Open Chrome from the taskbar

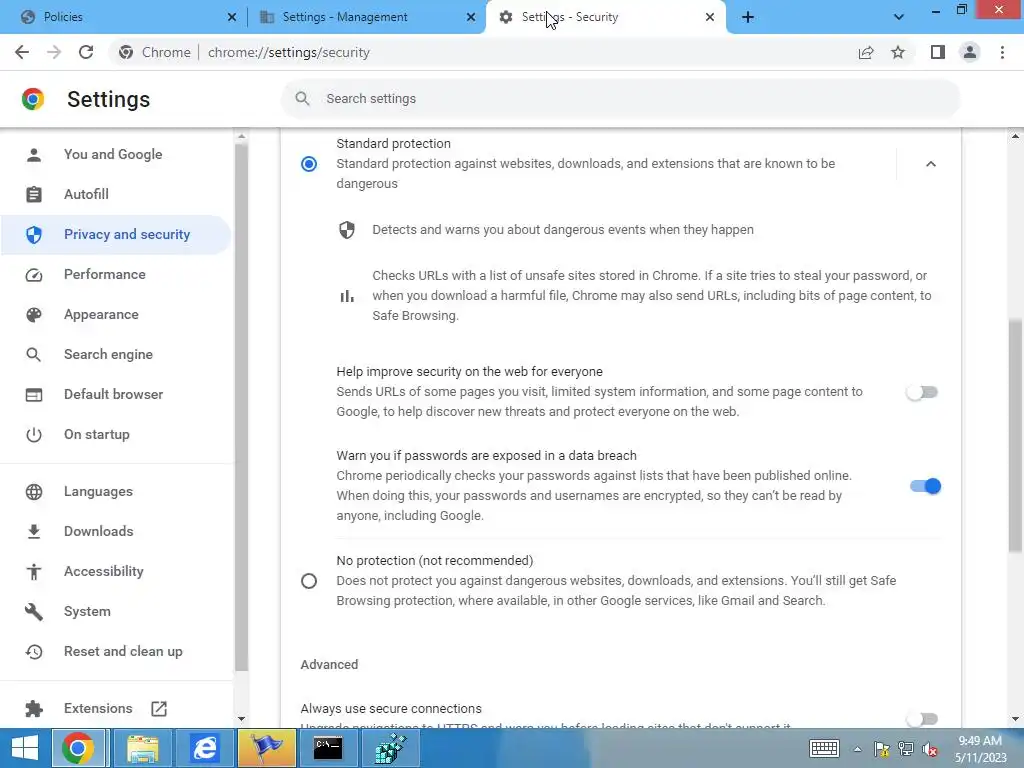click(78, 748)
